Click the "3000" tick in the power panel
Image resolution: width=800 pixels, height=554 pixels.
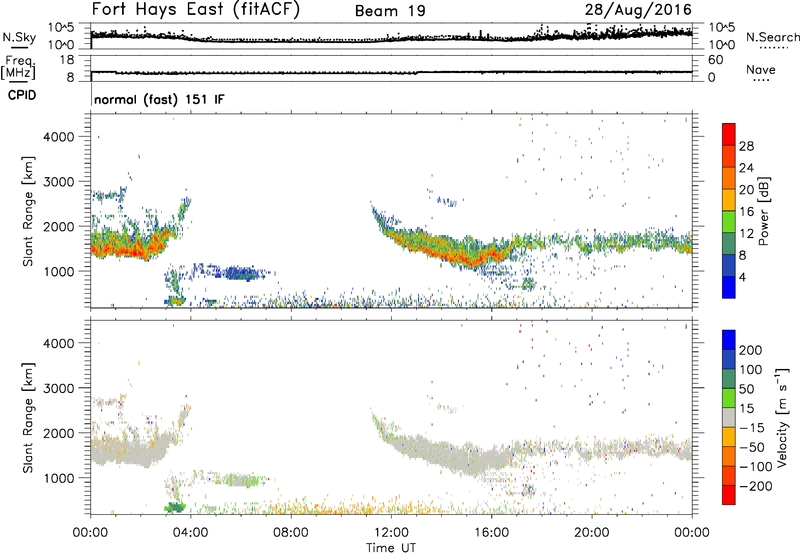tap(59, 182)
